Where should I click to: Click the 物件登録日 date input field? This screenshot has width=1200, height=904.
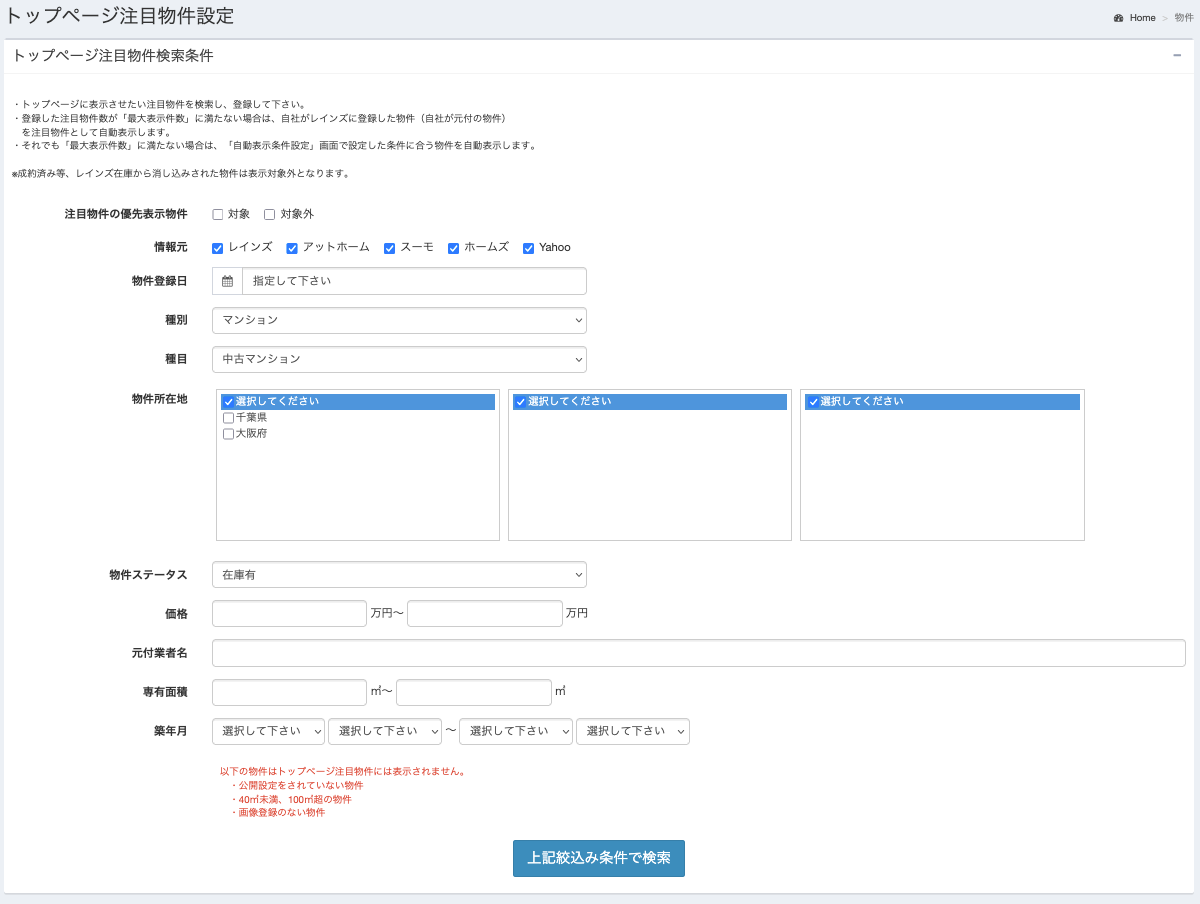click(414, 281)
